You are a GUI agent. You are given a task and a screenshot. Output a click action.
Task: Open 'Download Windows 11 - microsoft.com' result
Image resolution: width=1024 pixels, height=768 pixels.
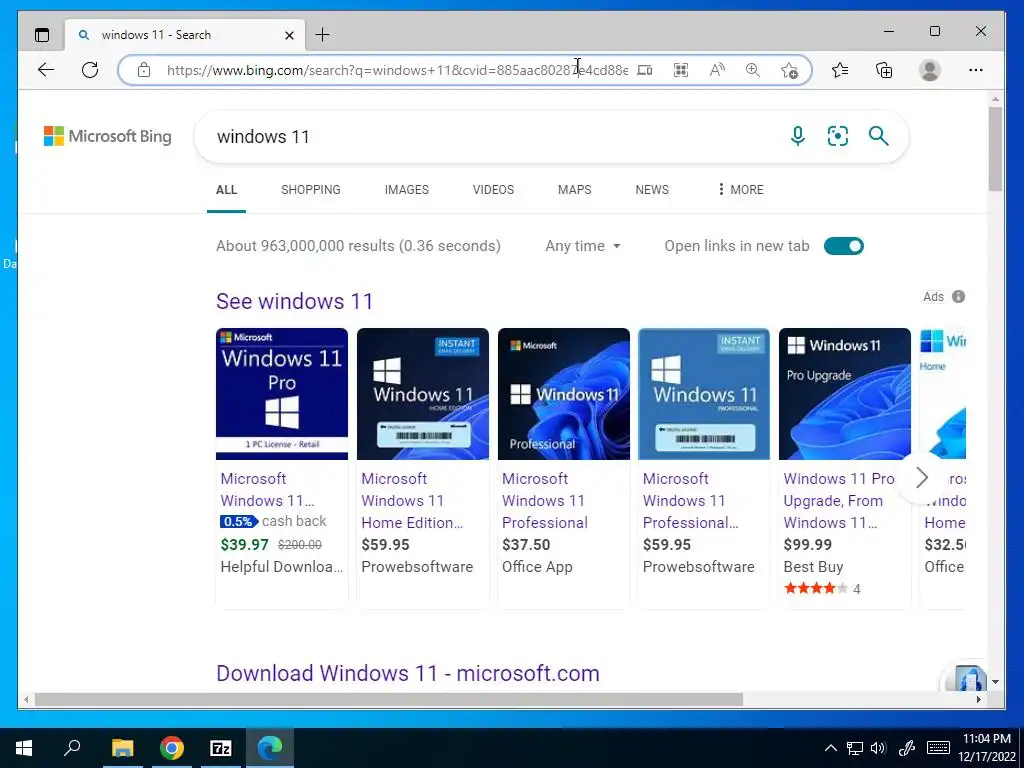(408, 673)
